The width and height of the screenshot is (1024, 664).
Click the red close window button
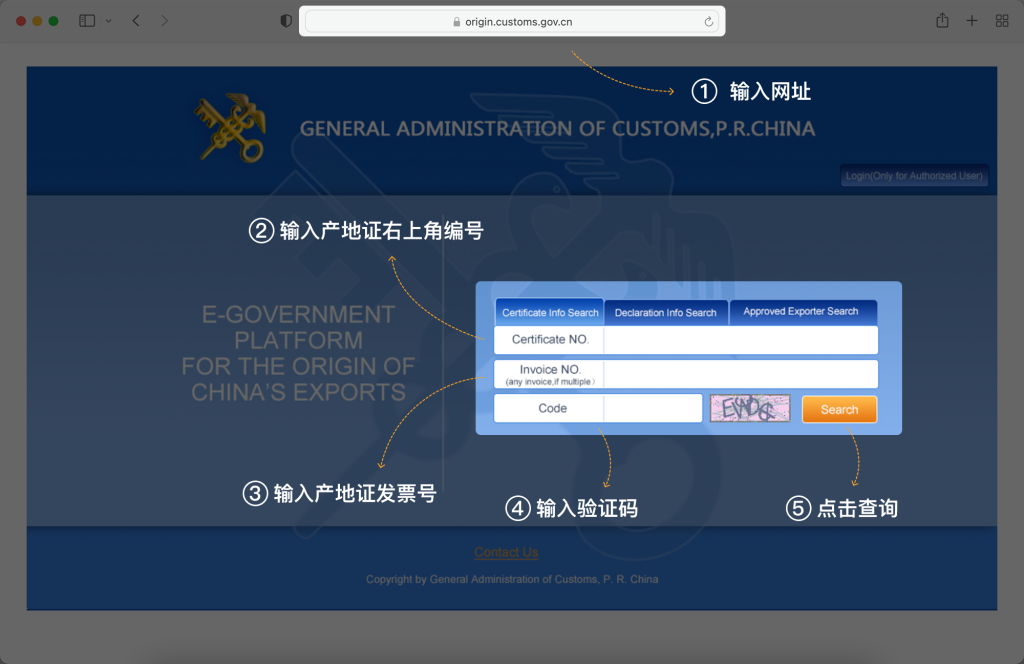point(21,21)
